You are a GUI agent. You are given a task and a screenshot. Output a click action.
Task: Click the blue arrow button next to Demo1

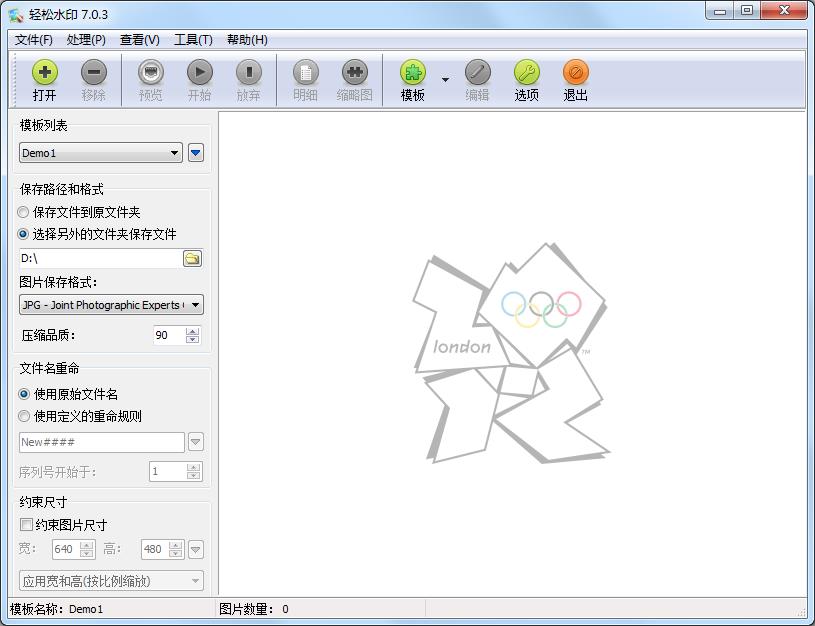point(196,153)
